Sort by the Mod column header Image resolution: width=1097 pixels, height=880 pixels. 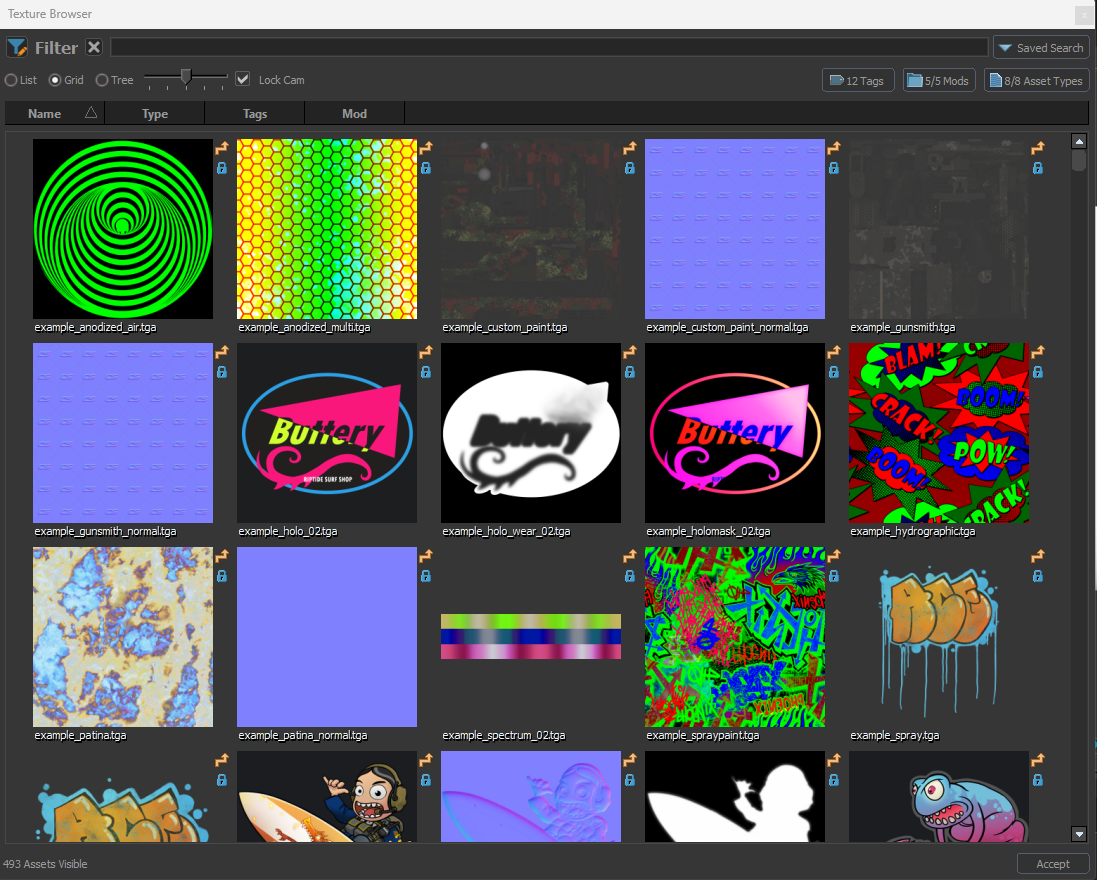point(355,113)
